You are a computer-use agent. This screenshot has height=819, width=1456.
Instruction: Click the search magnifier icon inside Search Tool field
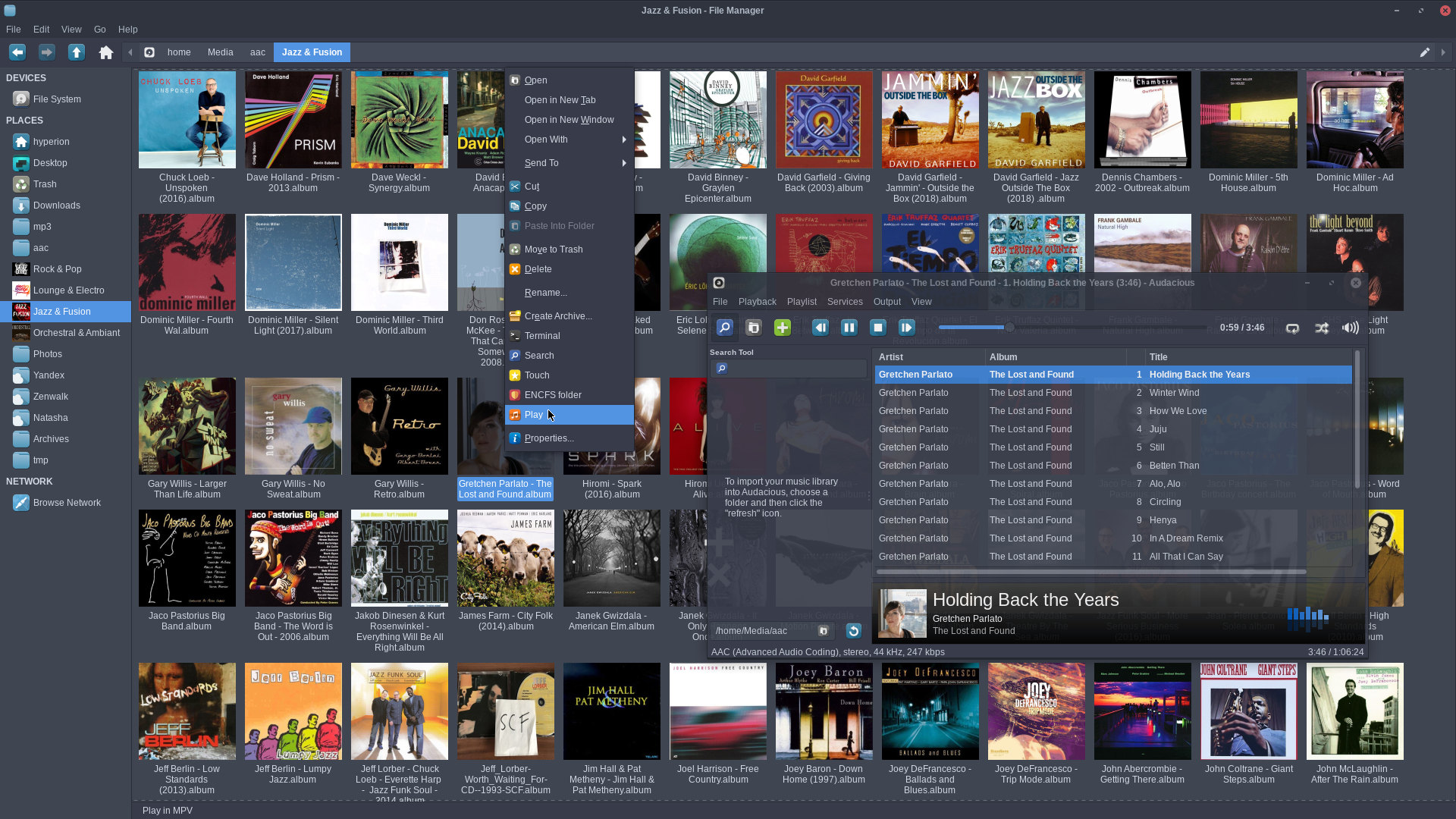tap(722, 369)
